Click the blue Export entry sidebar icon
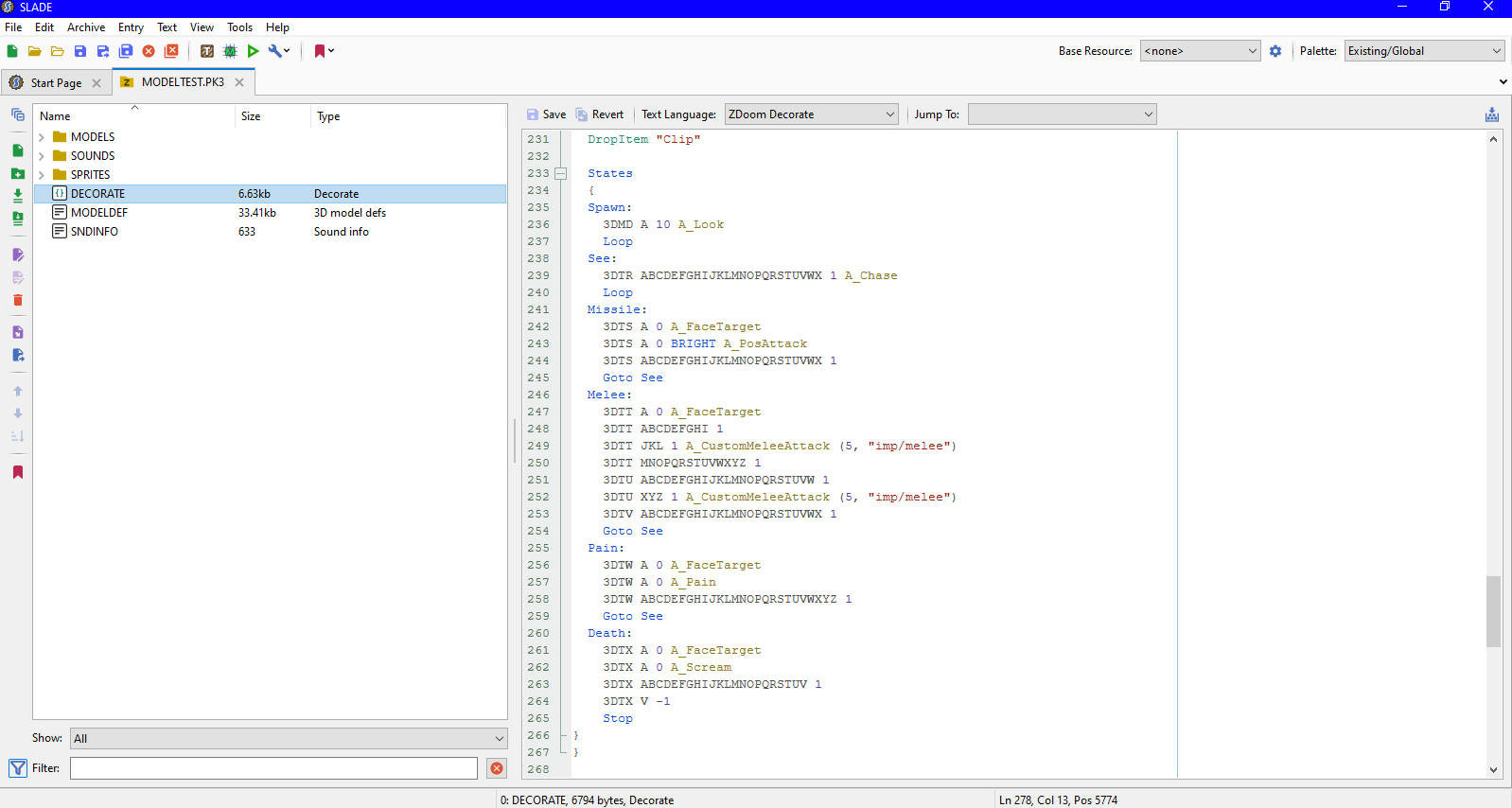Screen dimensions: 1512x808 (17, 355)
